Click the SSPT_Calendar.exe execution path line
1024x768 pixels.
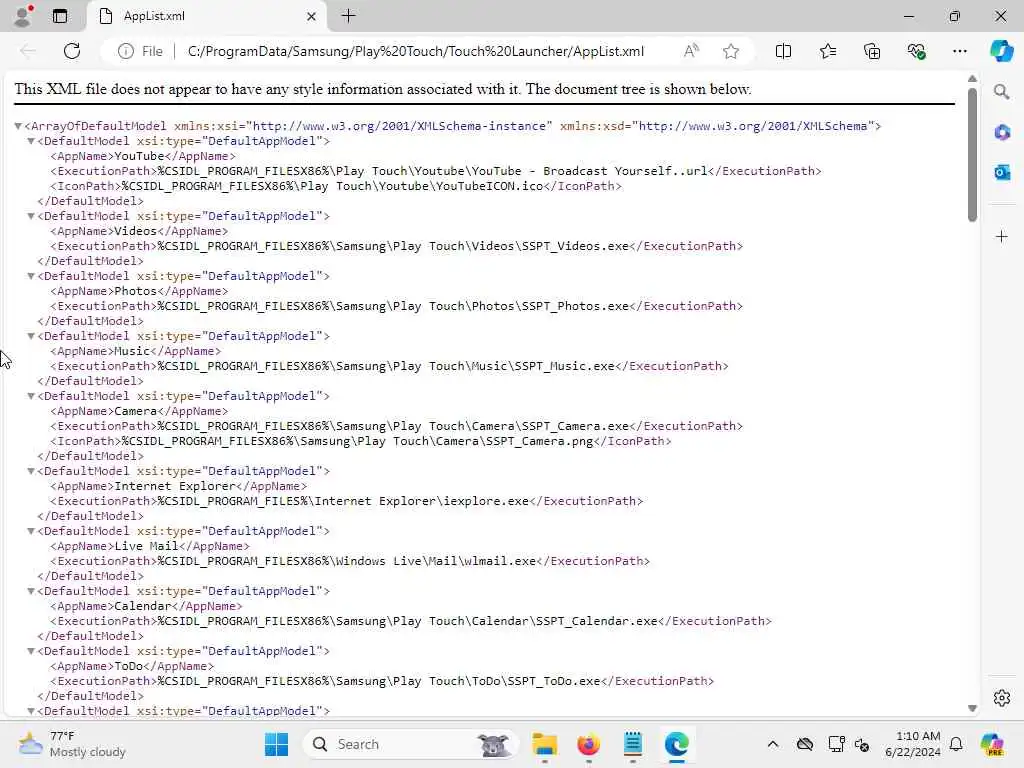(411, 622)
